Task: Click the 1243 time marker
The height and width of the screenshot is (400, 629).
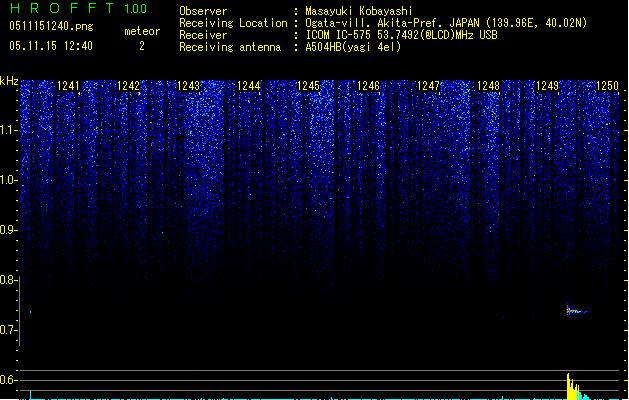Action: tap(188, 86)
